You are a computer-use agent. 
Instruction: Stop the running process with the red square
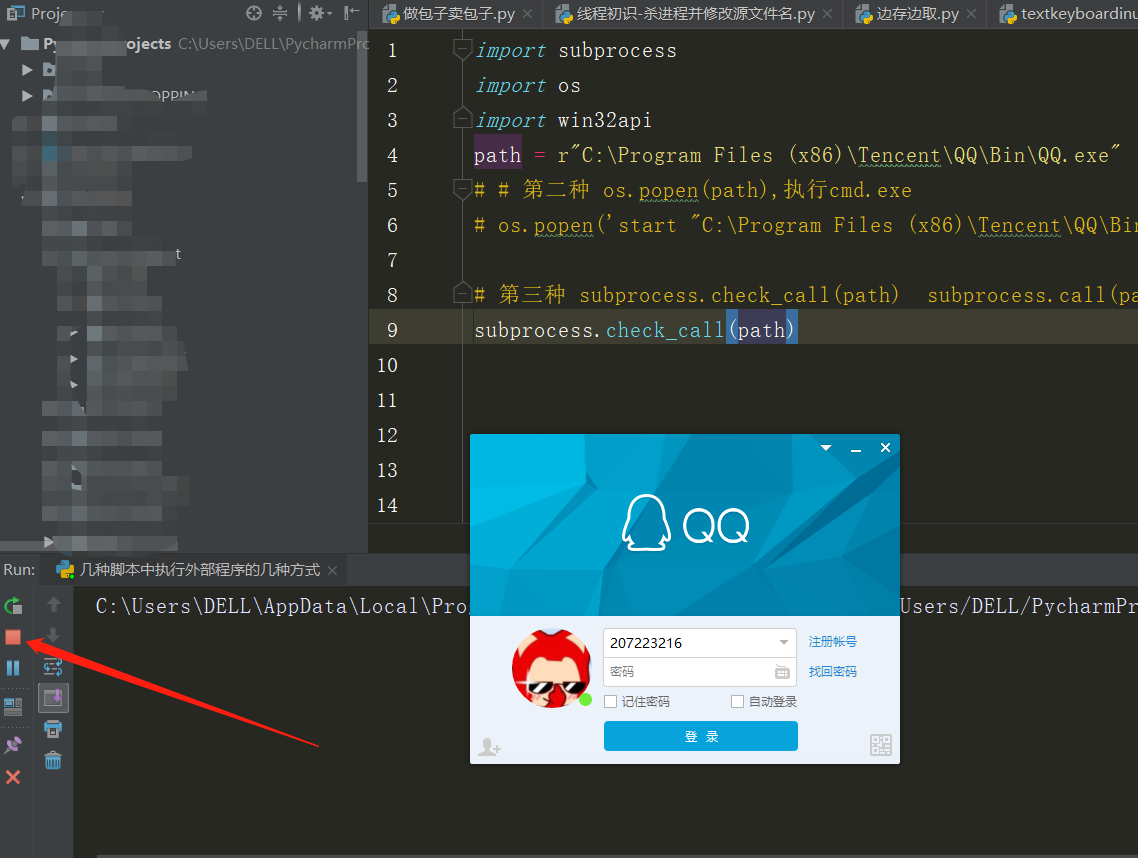(x=13, y=637)
